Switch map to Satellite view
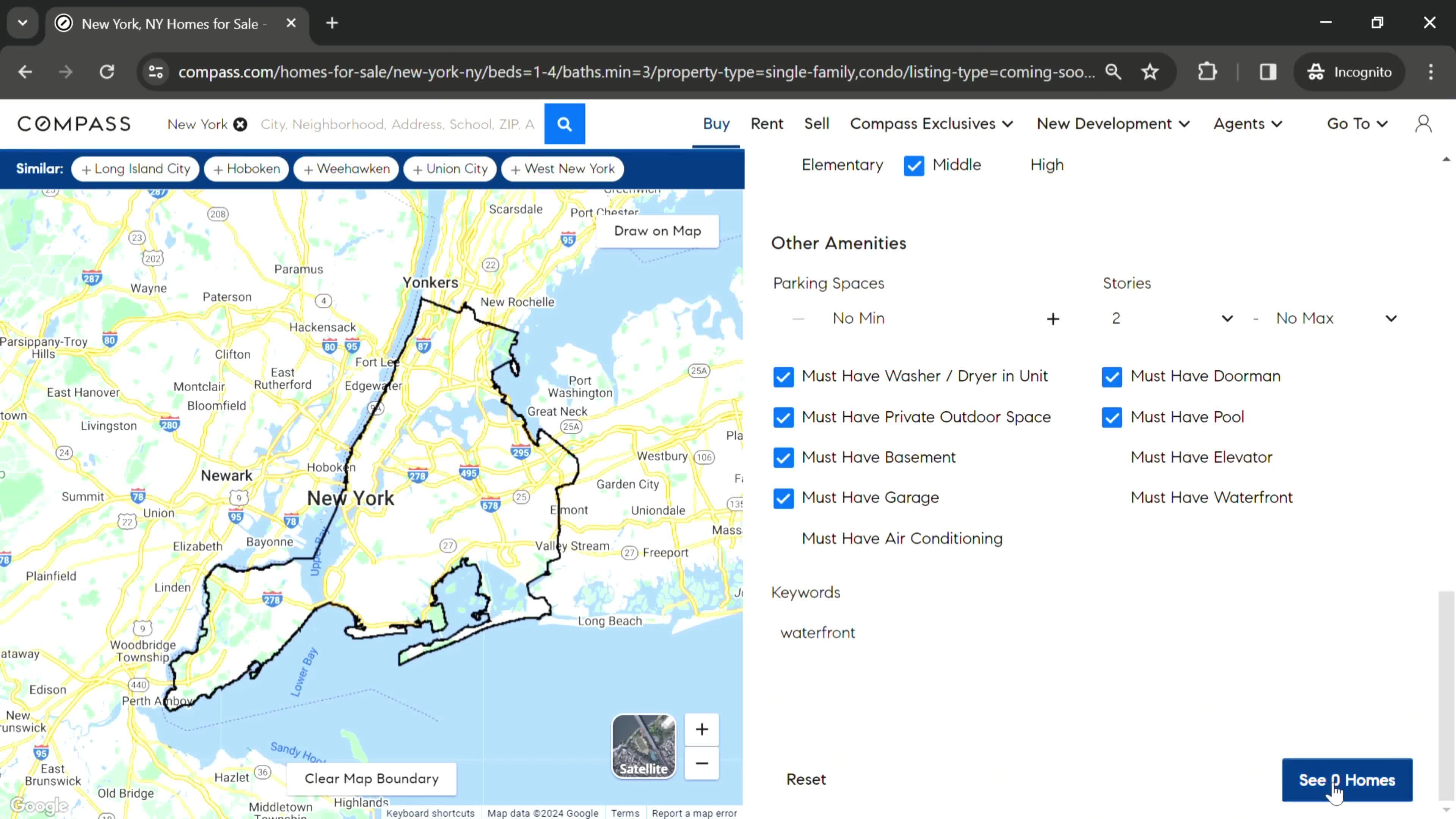 tap(644, 746)
